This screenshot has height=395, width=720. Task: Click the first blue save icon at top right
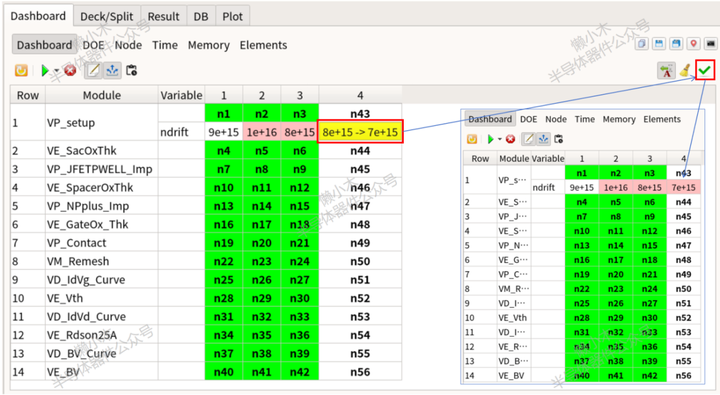pyautogui.click(x=659, y=44)
